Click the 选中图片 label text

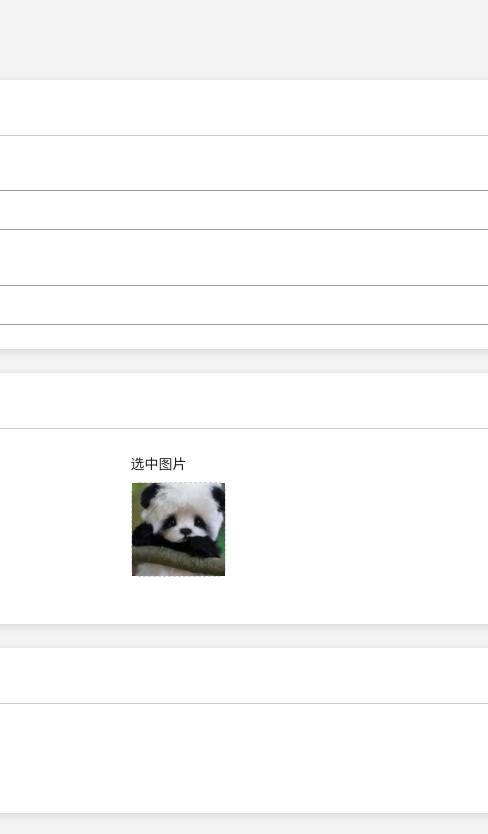pos(158,464)
